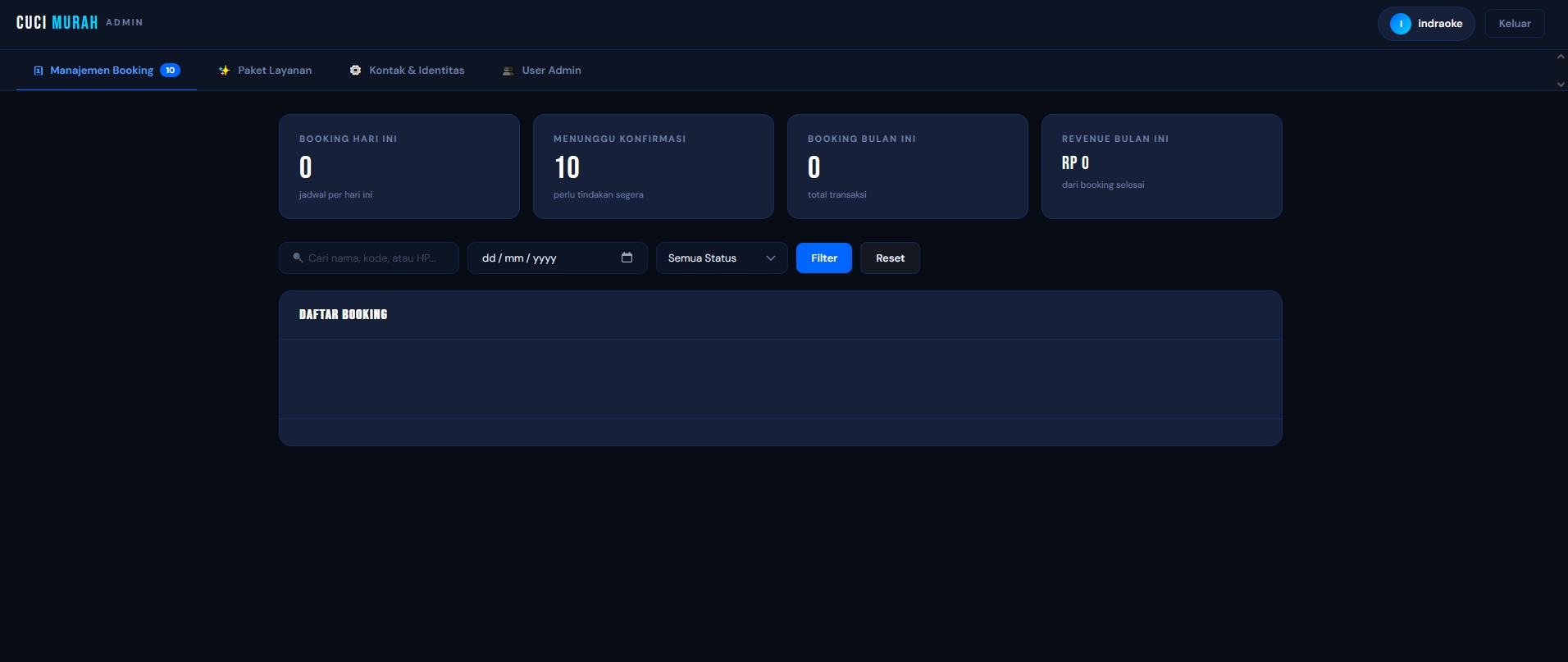The image size is (1568, 662).
Task: Click the 'perlu tindakan segera' text
Action: [x=599, y=195]
